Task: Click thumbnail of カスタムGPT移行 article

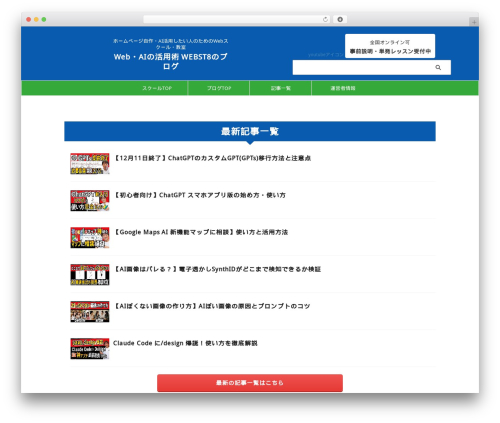Action: 90,164
